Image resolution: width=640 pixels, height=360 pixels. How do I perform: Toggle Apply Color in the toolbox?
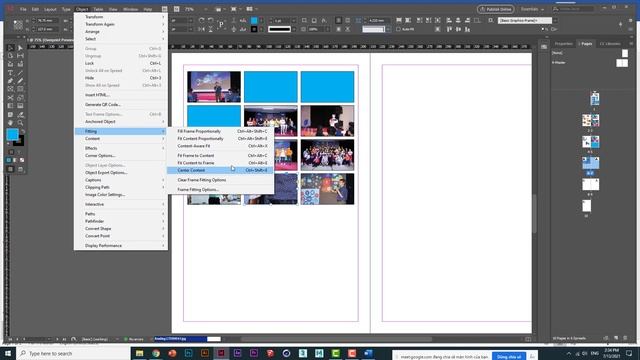(9, 160)
